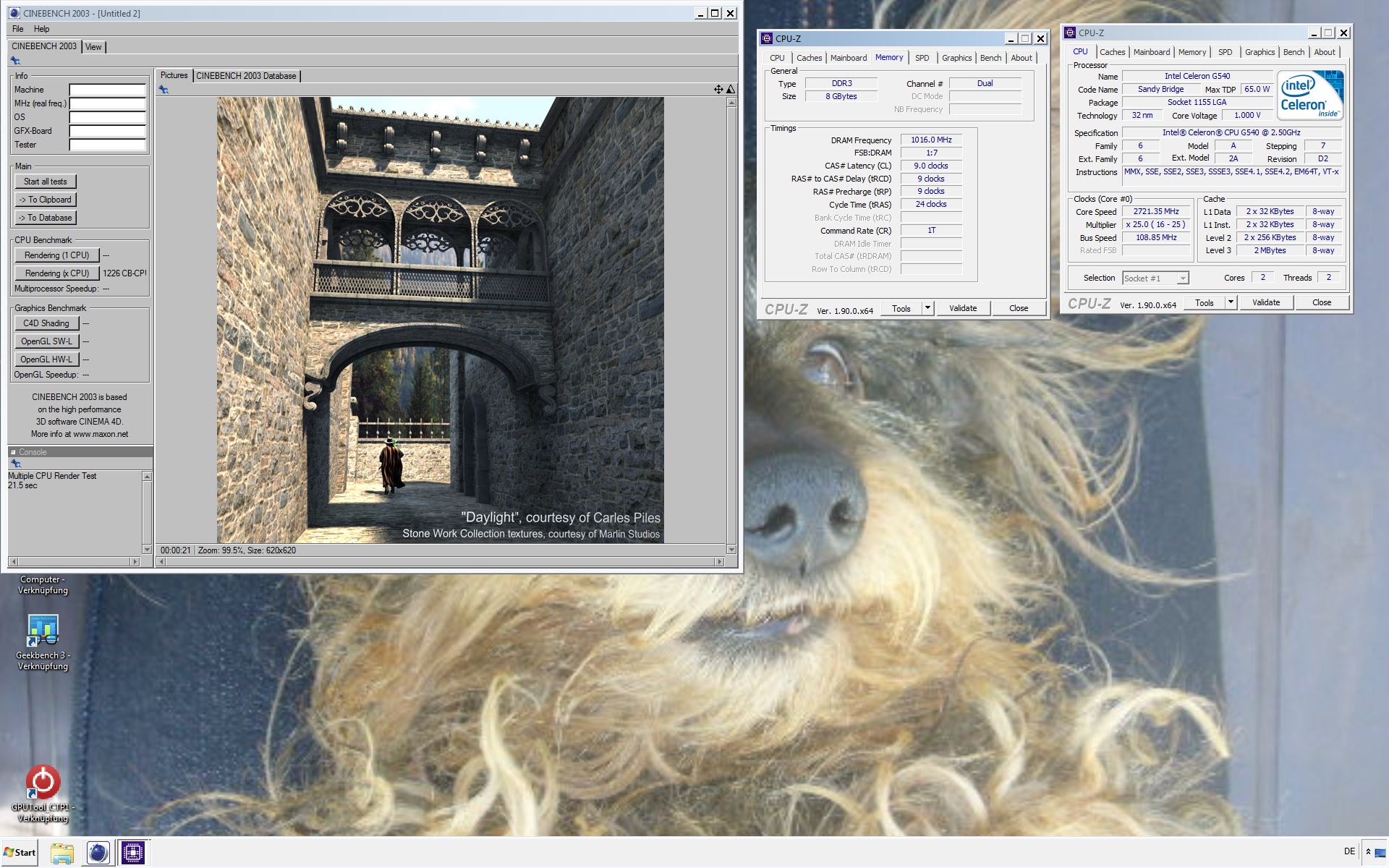
Task: Run Rendering (x CPU) benchmark
Action: click(56, 273)
